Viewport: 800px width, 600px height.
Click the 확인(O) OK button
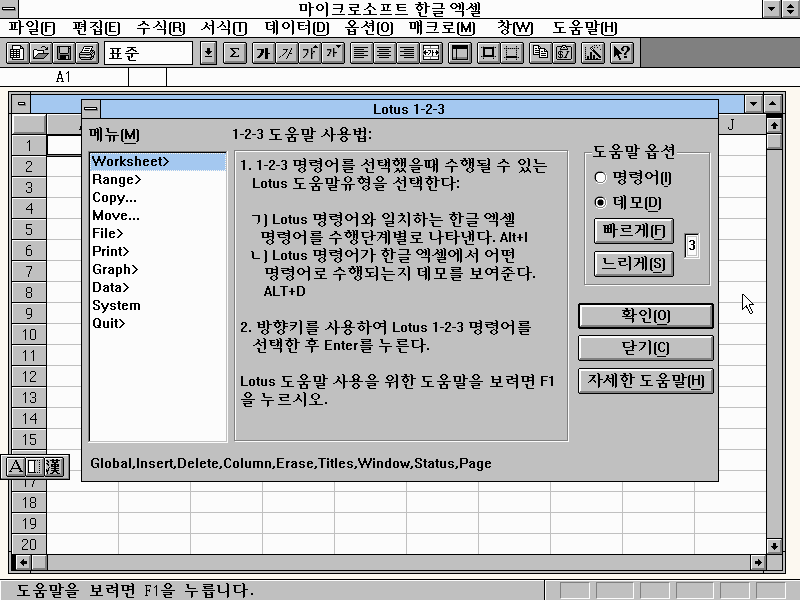click(645, 316)
